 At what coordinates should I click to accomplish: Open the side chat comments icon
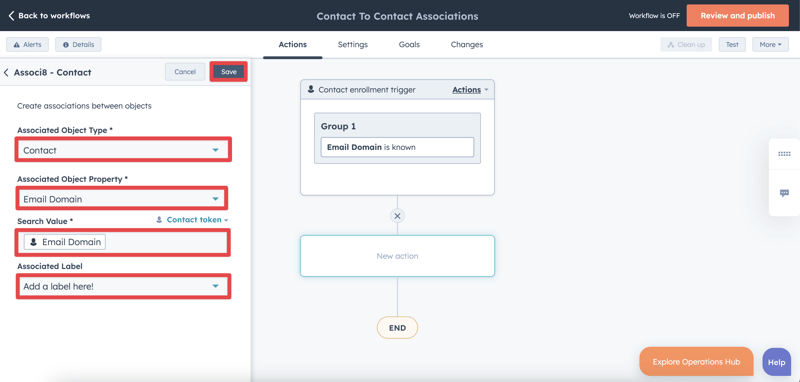(x=784, y=193)
